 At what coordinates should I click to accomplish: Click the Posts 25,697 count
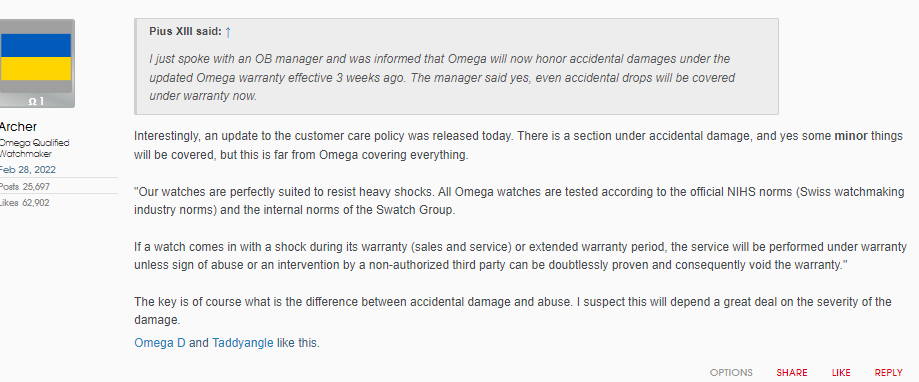pyautogui.click(x=25, y=187)
